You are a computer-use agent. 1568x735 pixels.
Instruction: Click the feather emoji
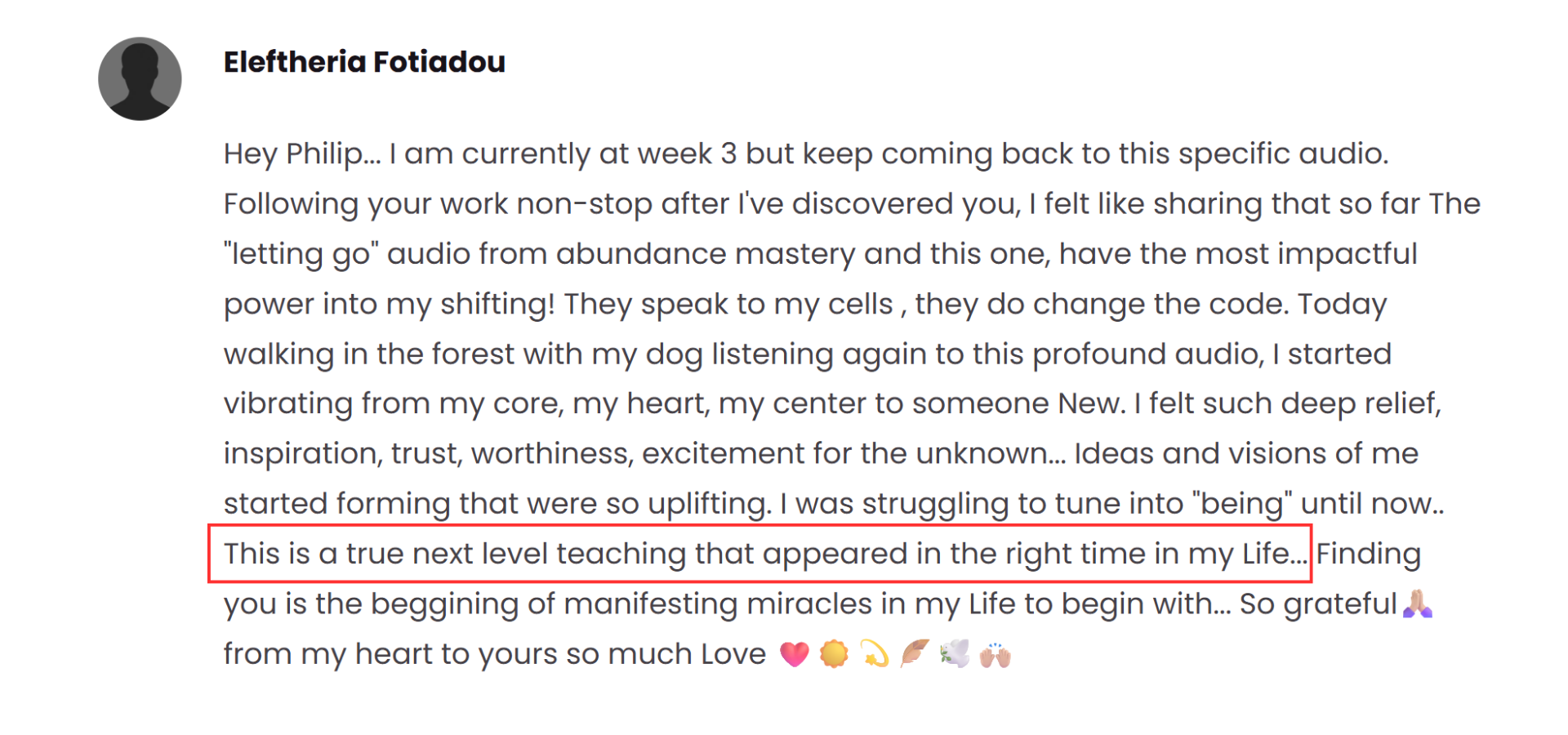[x=915, y=653]
